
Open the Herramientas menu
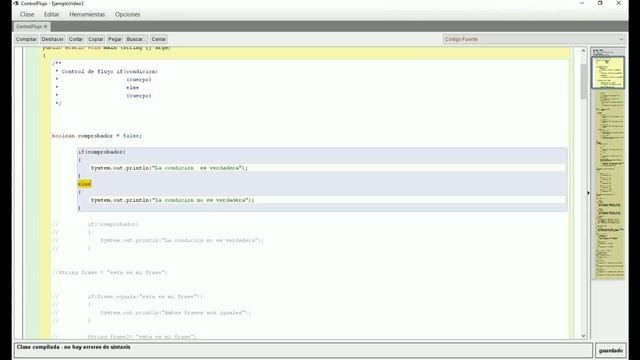tap(87, 14)
